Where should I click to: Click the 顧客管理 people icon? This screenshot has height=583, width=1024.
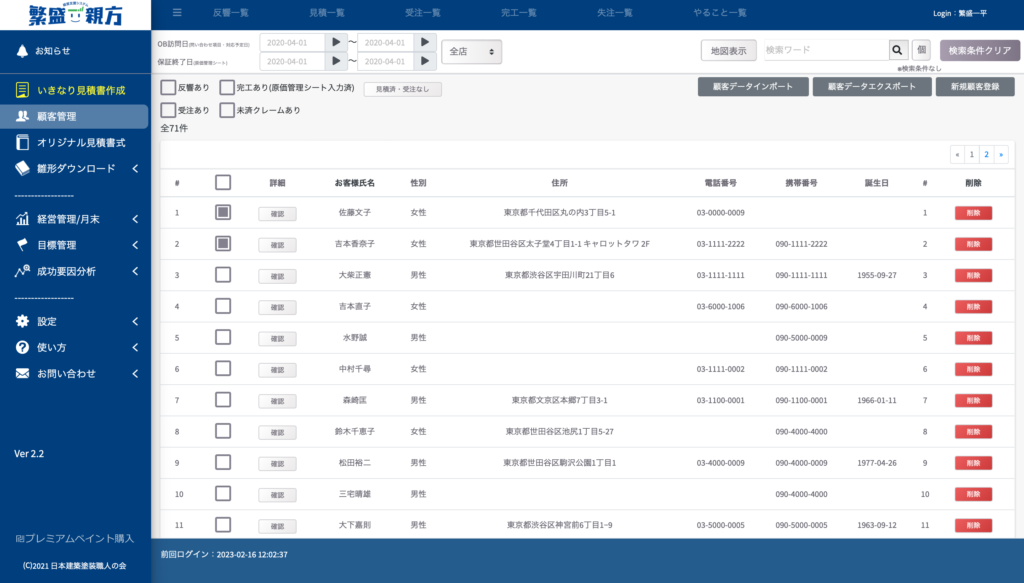[x=22, y=116]
